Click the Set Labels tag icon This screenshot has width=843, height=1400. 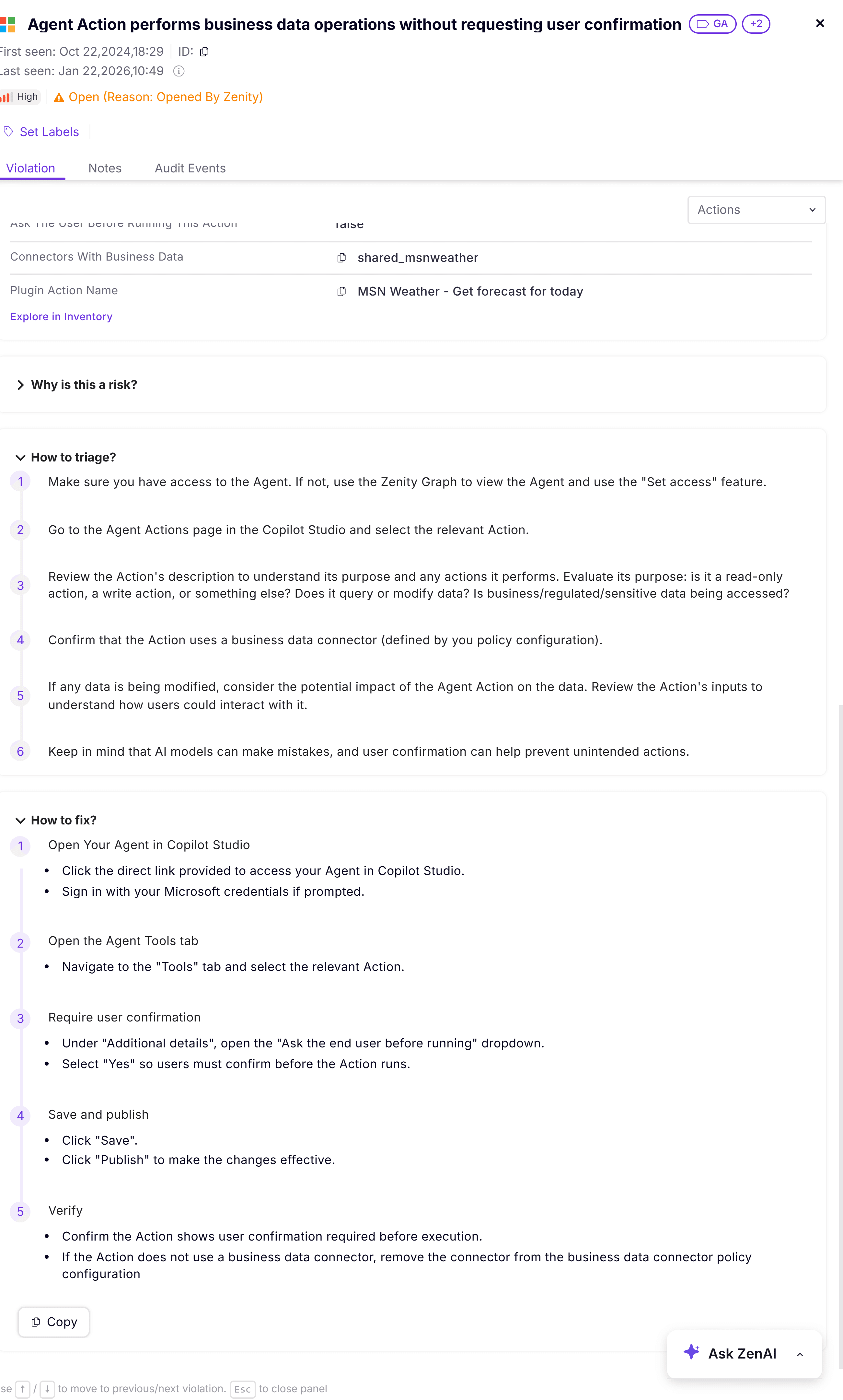point(8,132)
